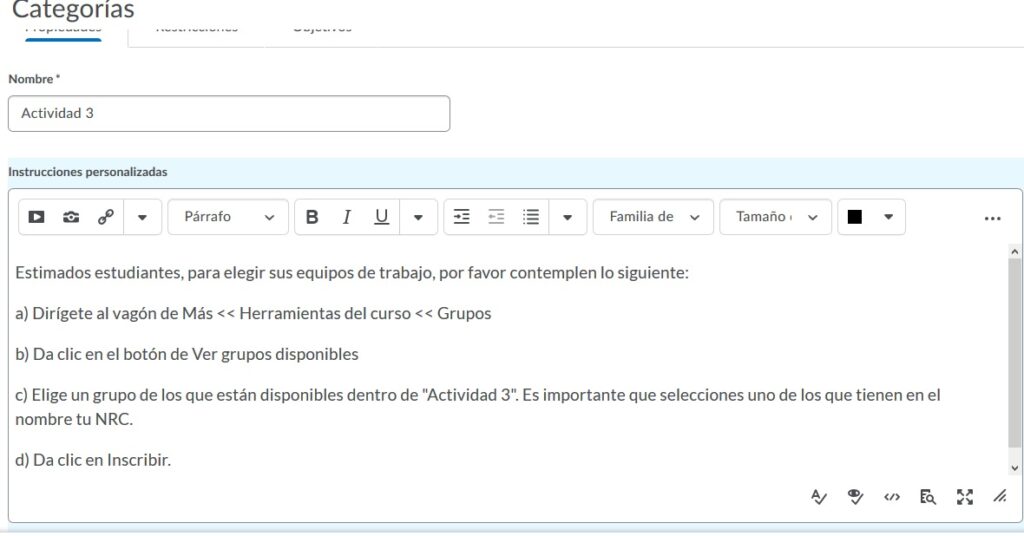Viewport: 1024px width, 536px height.
Task: Click the insert image camera icon
Action: click(71, 217)
